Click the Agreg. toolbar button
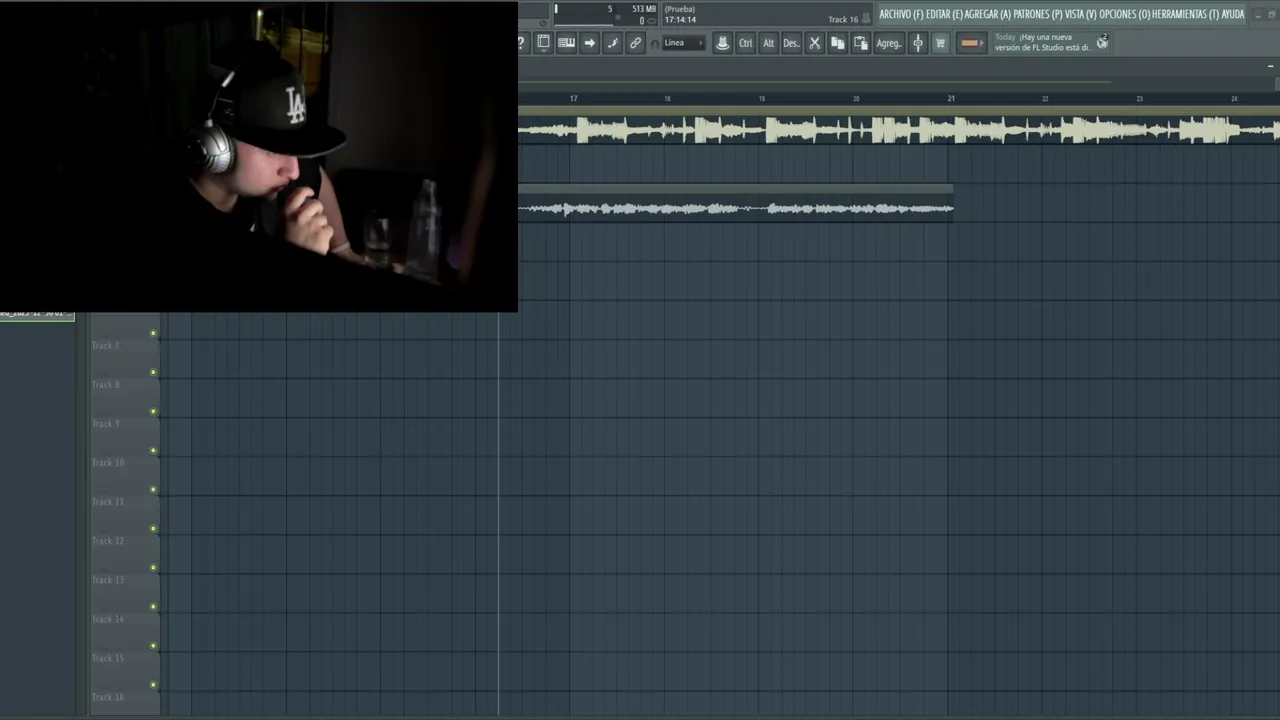This screenshot has height=720, width=1280. [888, 43]
